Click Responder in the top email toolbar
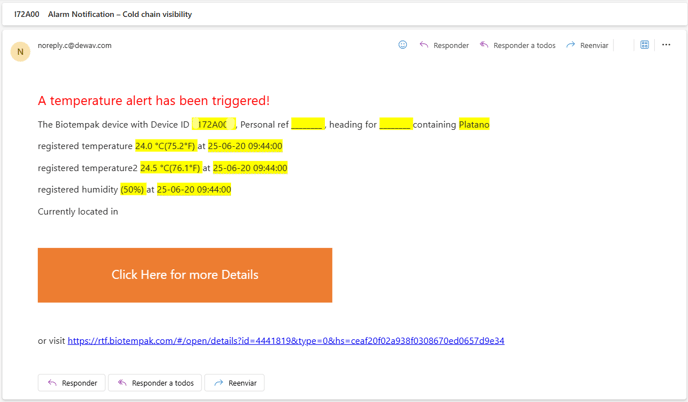The height and width of the screenshot is (402, 688). (x=444, y=45)
